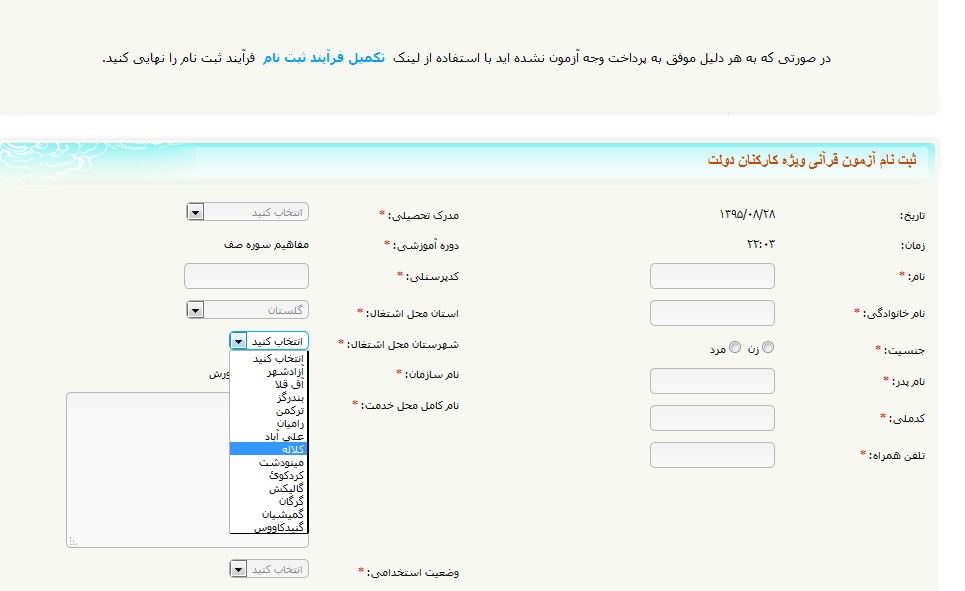This screenshot has width=965, height=591.
Task: Focus the کدپرسنلی input field
Action: pyautogui.click(x=246, y=276)
